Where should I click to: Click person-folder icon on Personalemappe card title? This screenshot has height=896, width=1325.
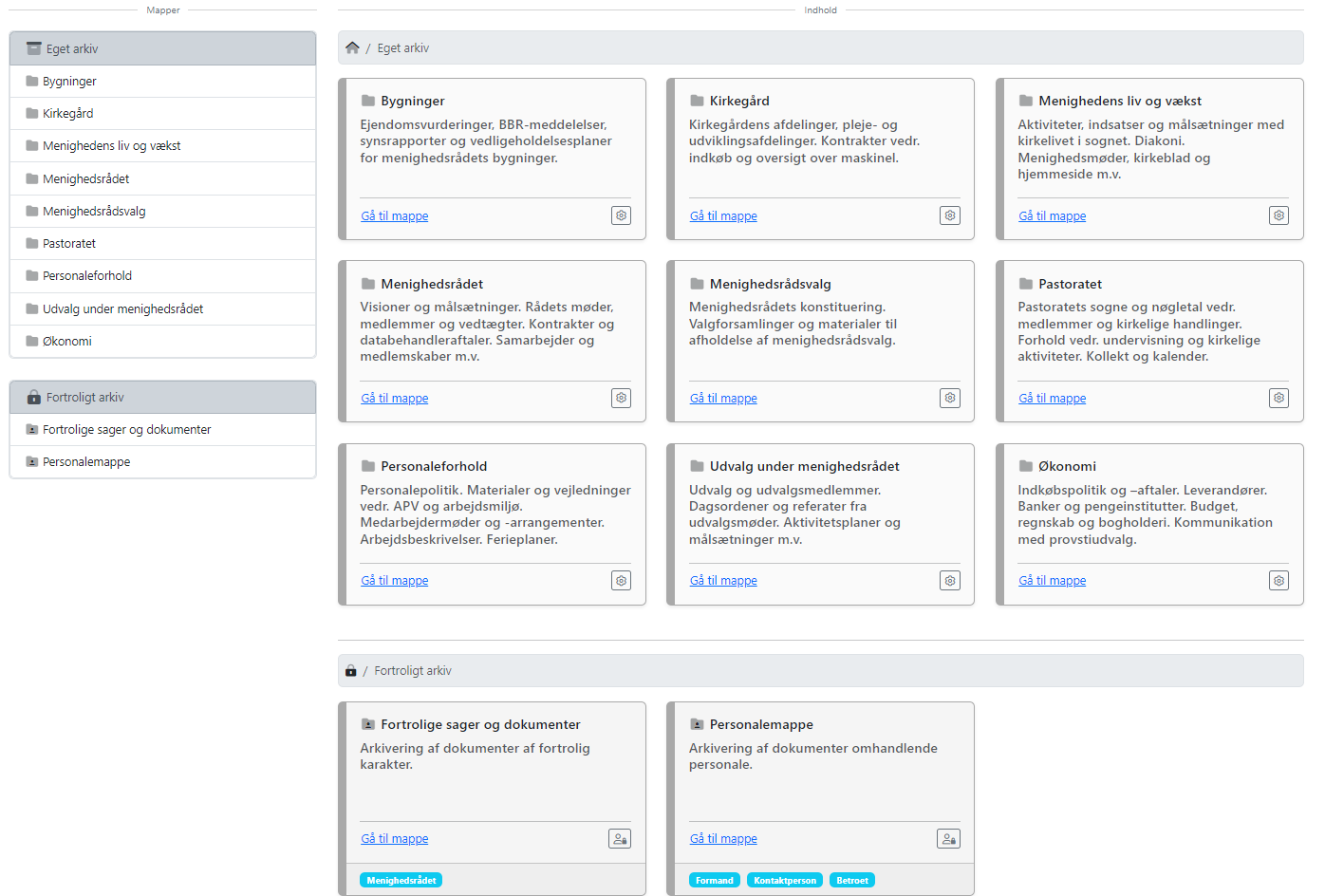click(x=697, y=724)
